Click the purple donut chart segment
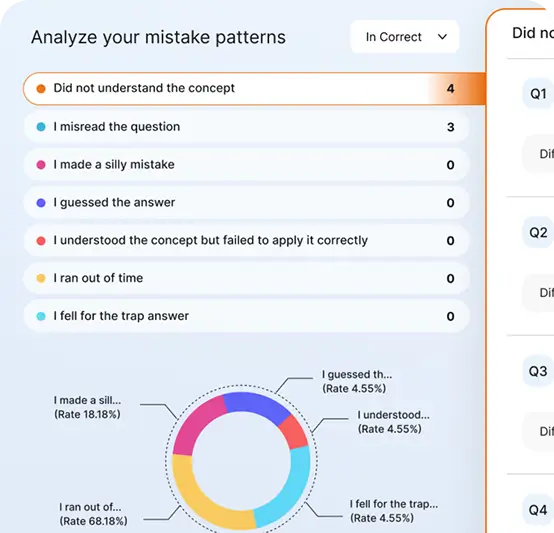 pos(256,405)
